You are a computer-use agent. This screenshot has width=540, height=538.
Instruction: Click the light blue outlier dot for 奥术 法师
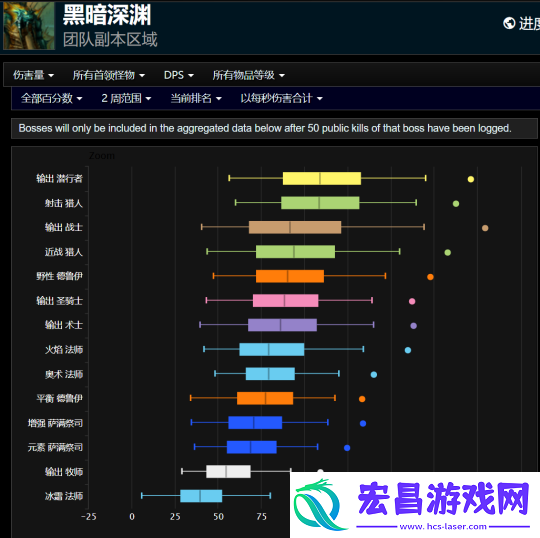click(374, 375)
